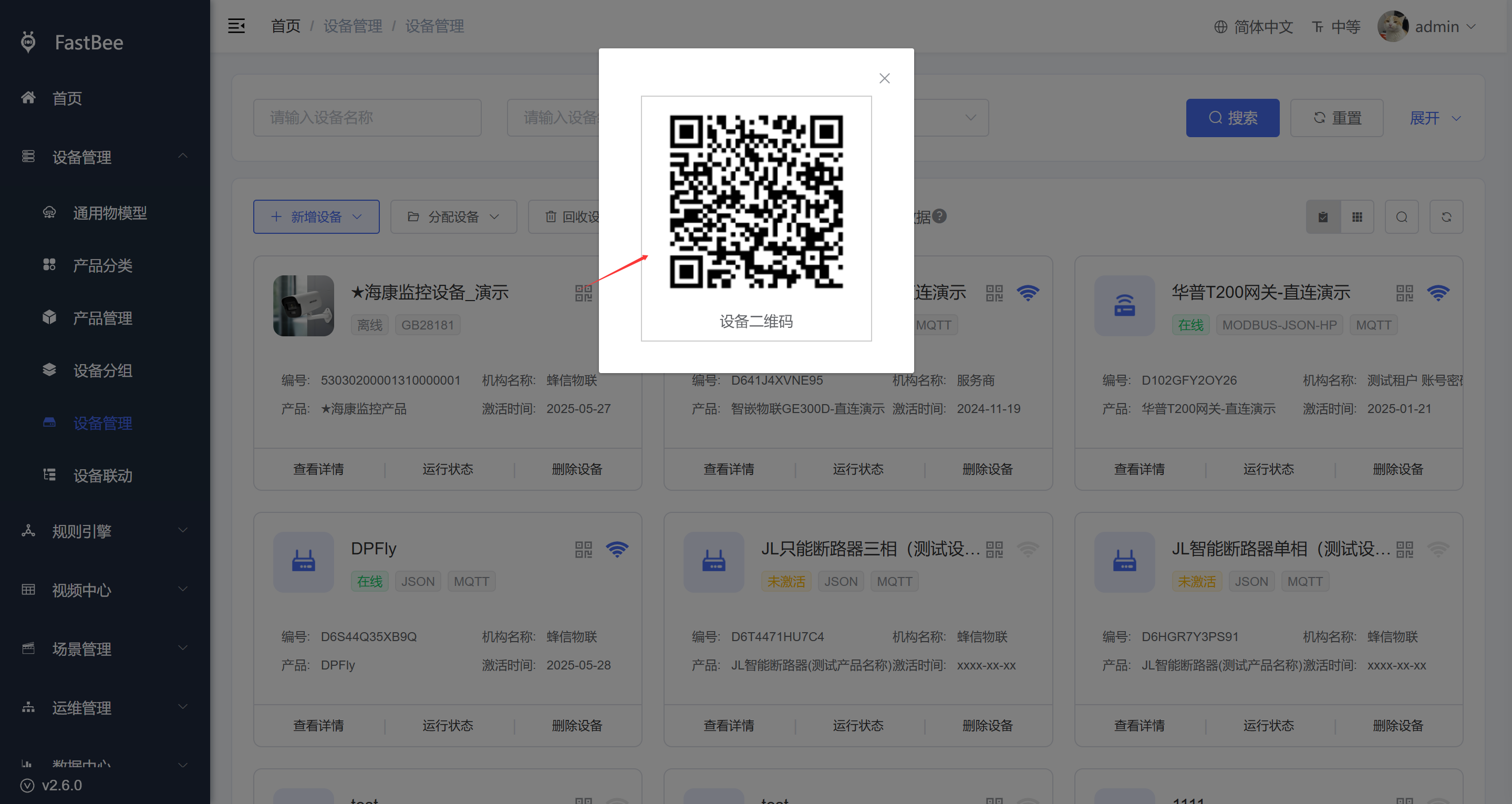The height and width of the screenshot is (804, 1512).
Task: Click wifi status icon on JL只能断路器三相
Action: (1028, 549)
